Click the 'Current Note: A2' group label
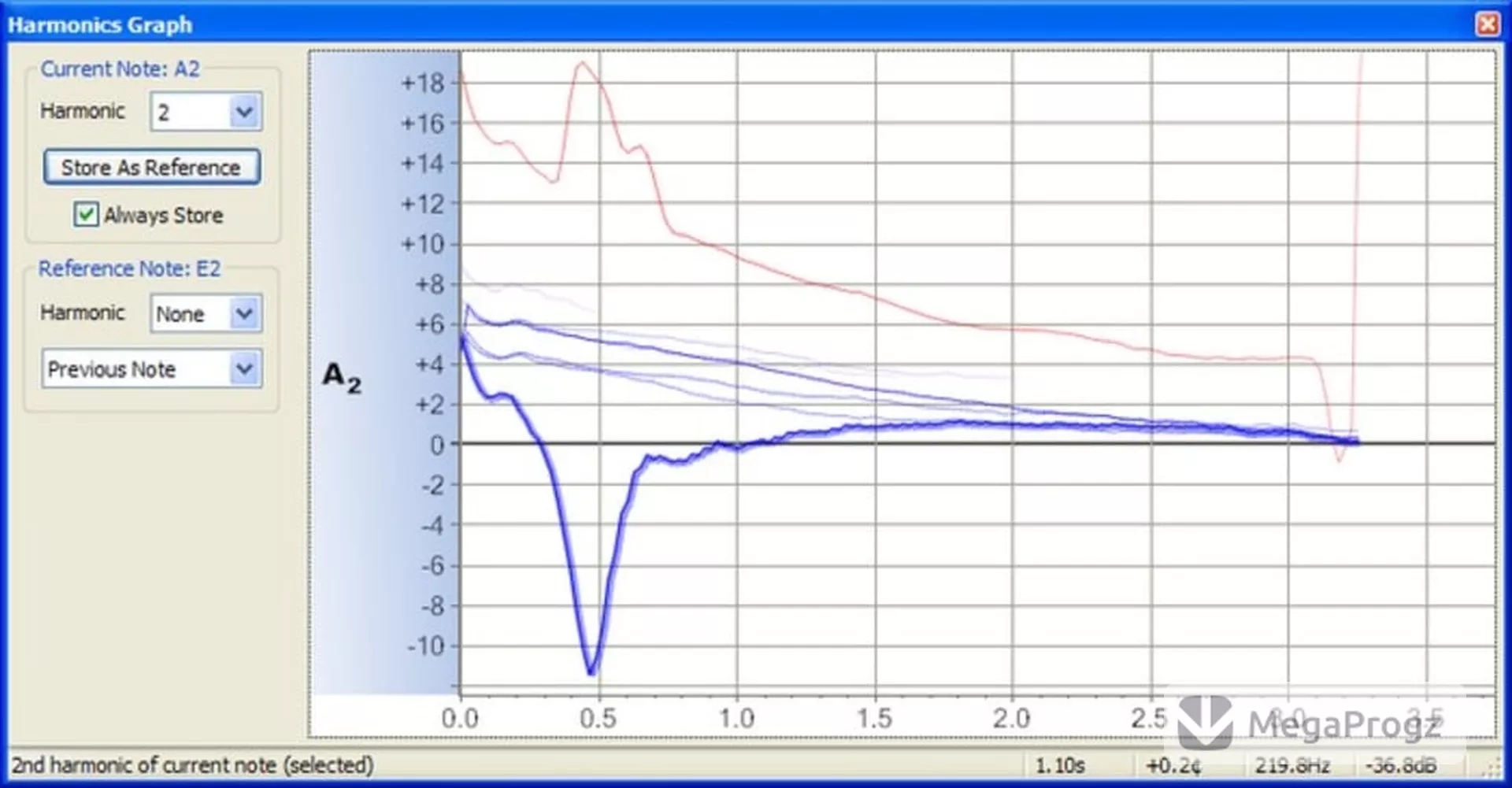1512x788 pixels. tap(120, 69)
